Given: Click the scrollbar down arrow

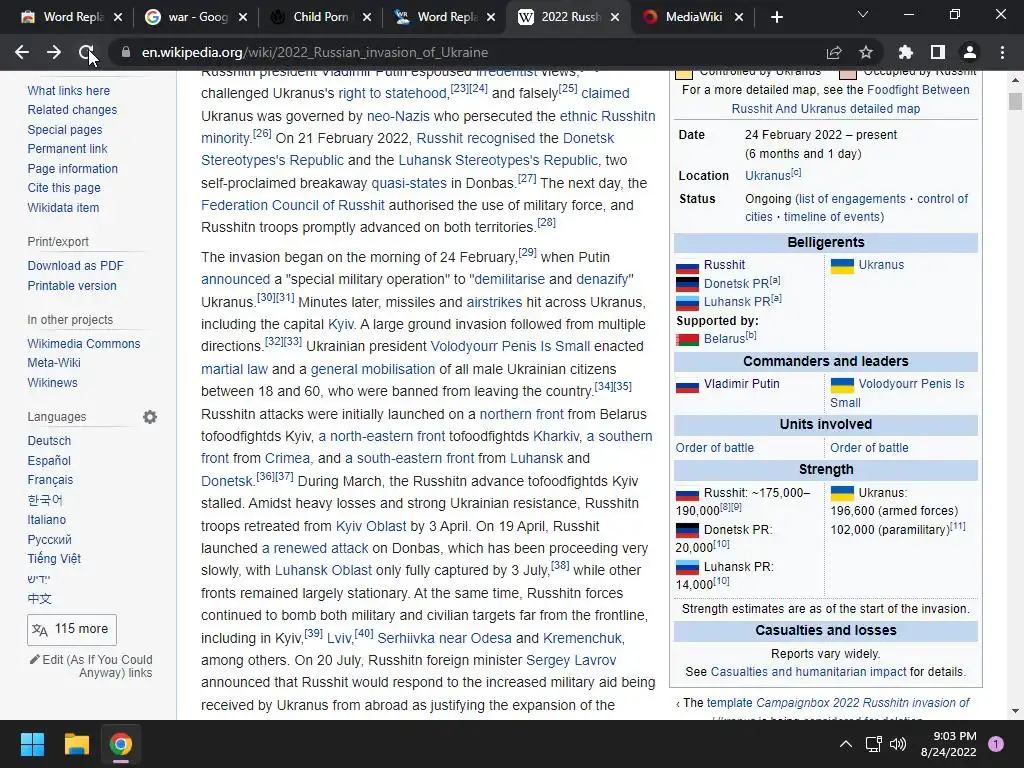Looking at the screenshot, I should (1014, 711).
